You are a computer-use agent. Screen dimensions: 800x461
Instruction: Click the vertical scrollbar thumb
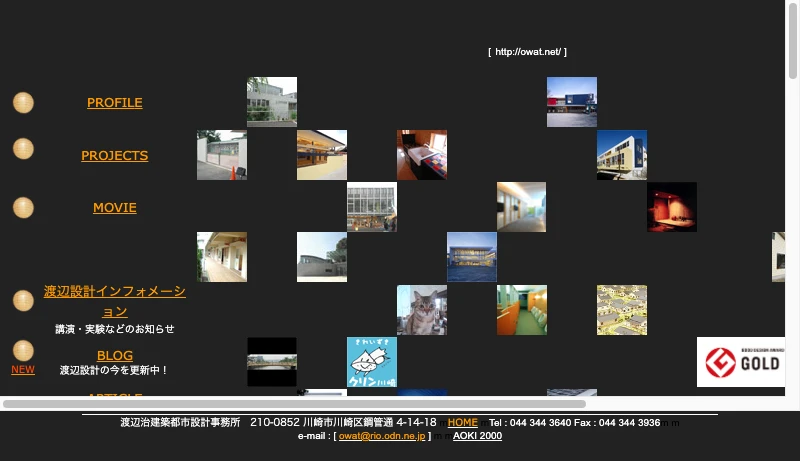point(792,40)
